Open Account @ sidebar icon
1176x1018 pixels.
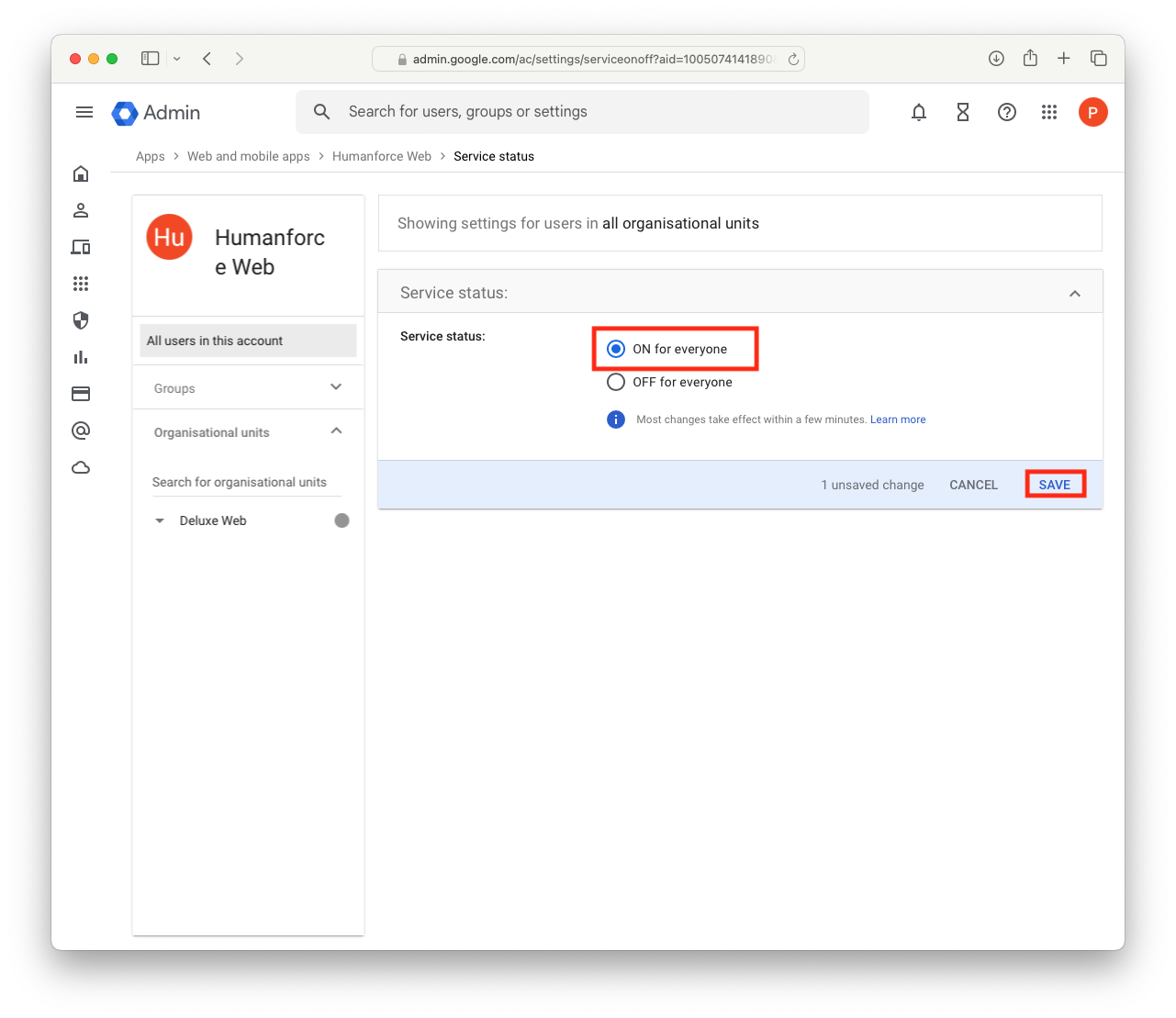pos(81,431)
